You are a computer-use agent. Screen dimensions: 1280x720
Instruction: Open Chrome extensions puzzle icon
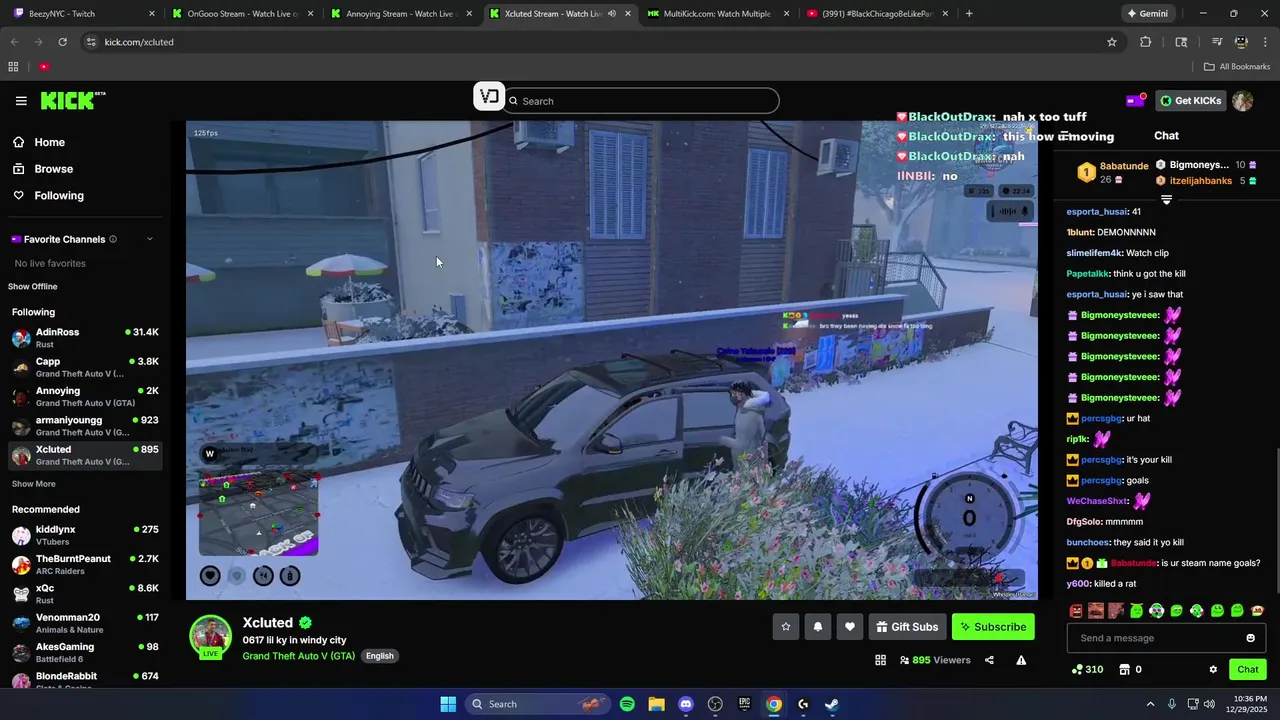[x=1146, y=42]
